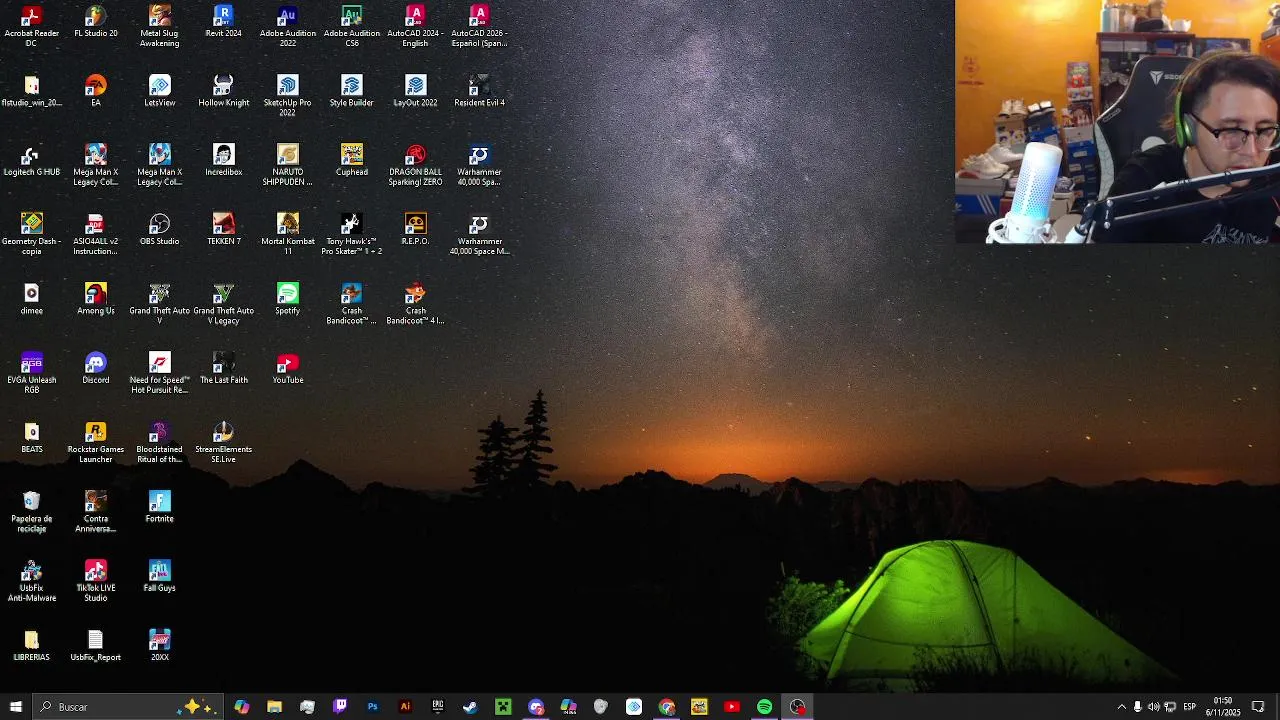Click the YouTube desktop shortcut

pos(288,368)
